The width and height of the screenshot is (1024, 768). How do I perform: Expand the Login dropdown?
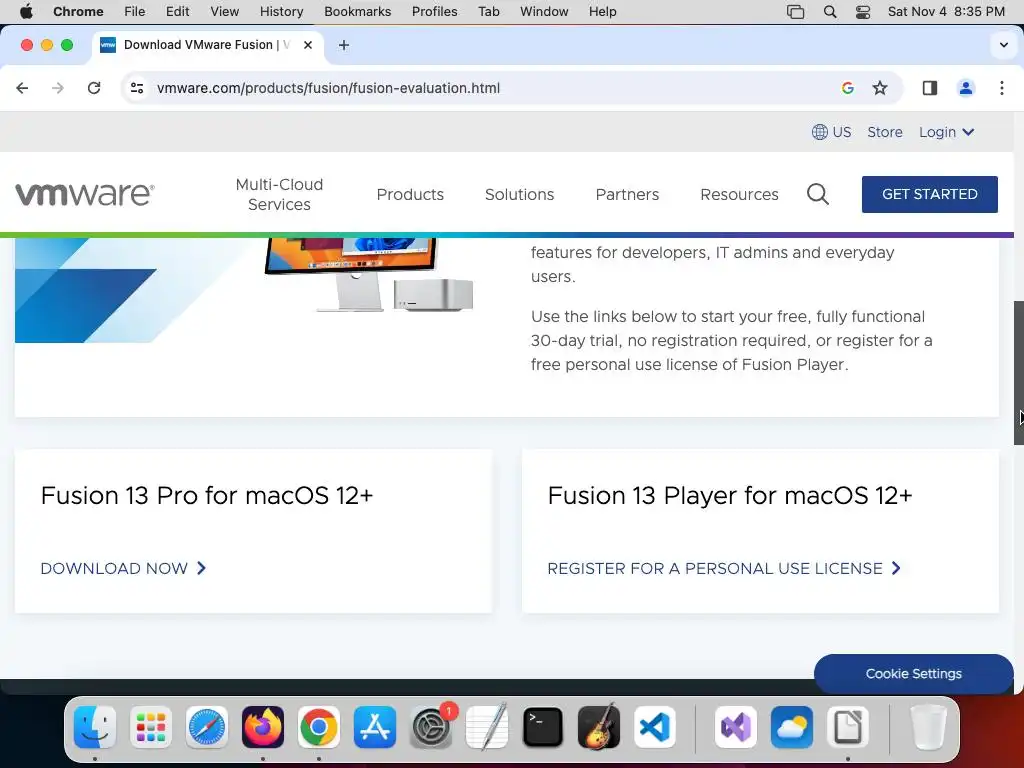coord(946,132)
